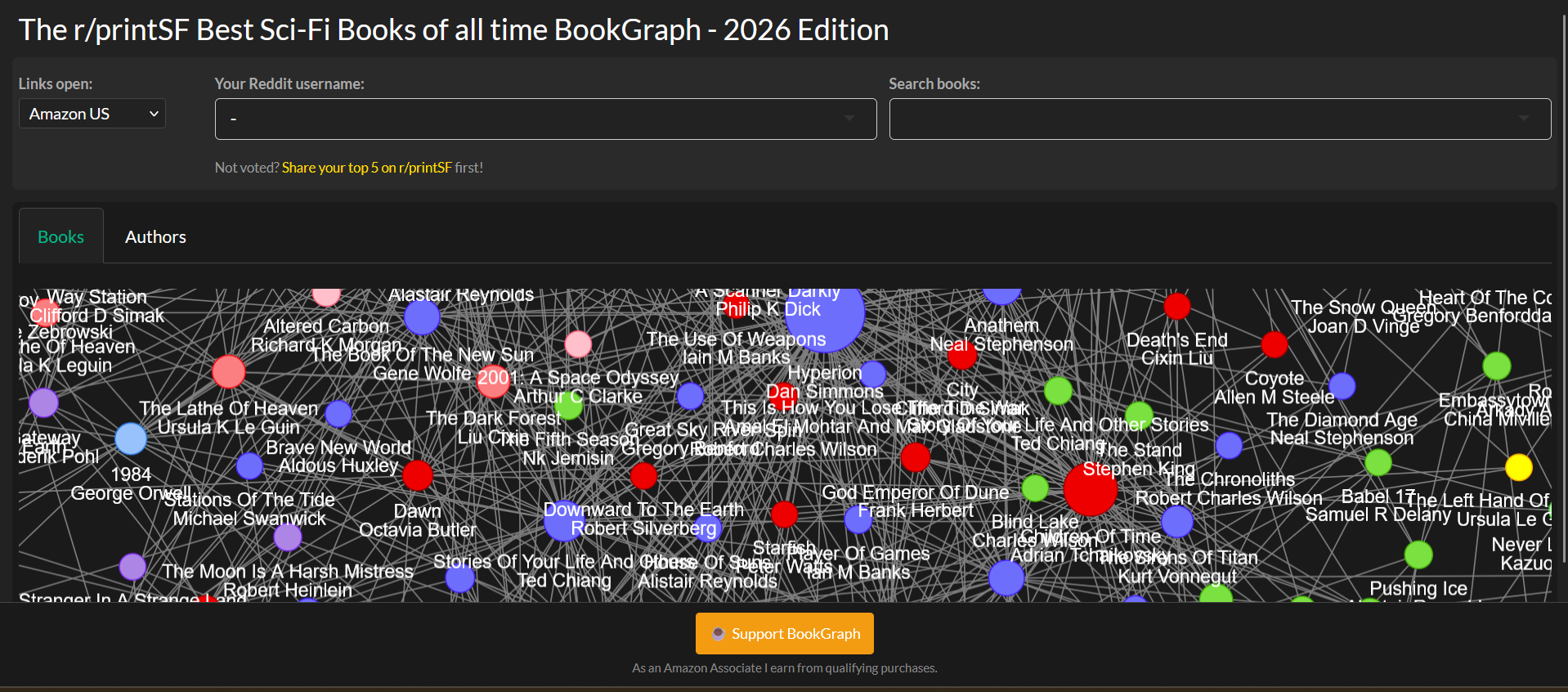Screen dimensions: 1568x692
Task: Expand the Search books dropdown arrow
Action: 1523,119
